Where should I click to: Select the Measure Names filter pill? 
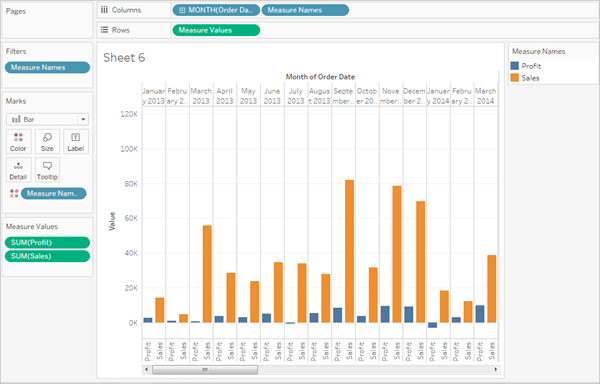point(47,67)
